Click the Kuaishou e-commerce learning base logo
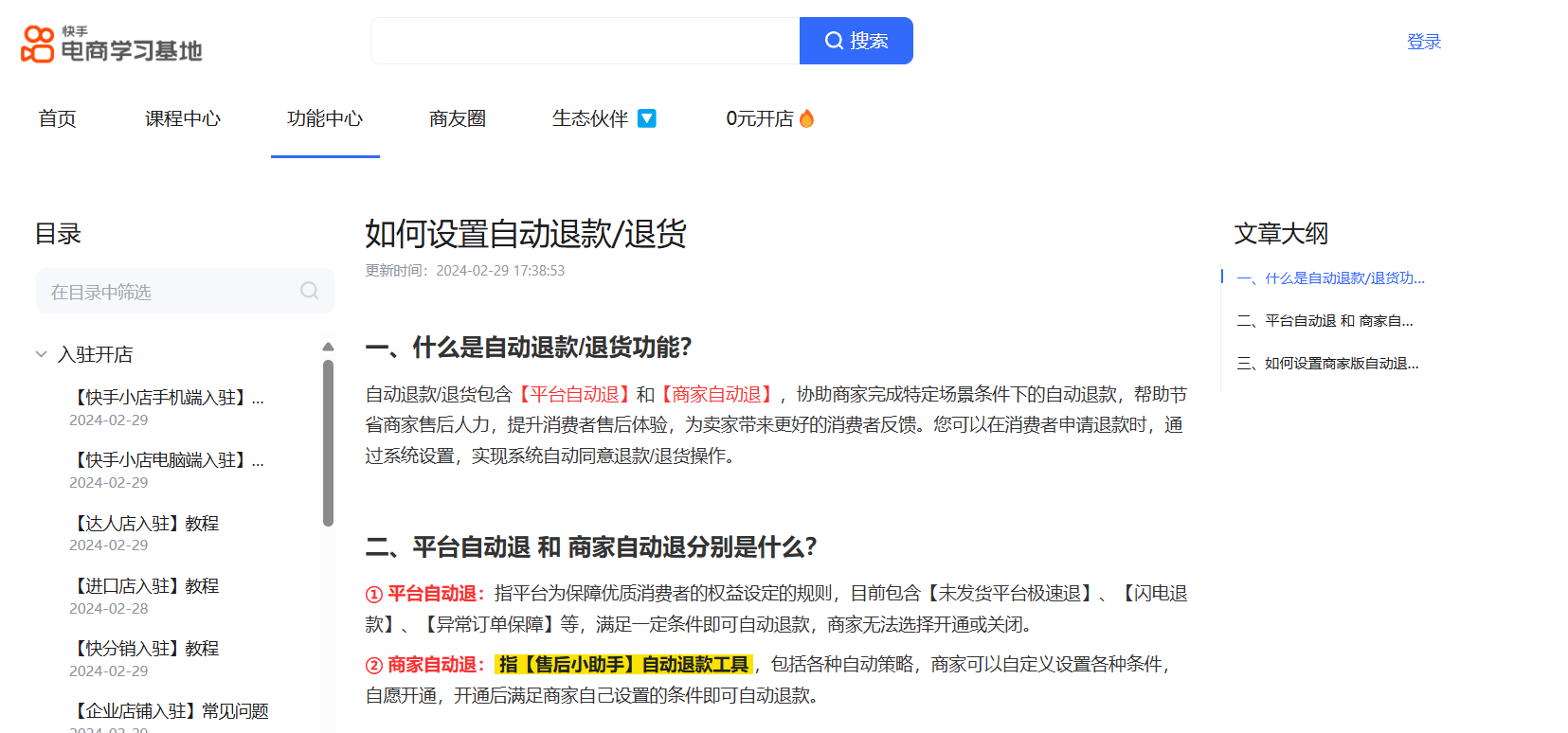This screenshot has height=733, width=1568. (112, 44)
